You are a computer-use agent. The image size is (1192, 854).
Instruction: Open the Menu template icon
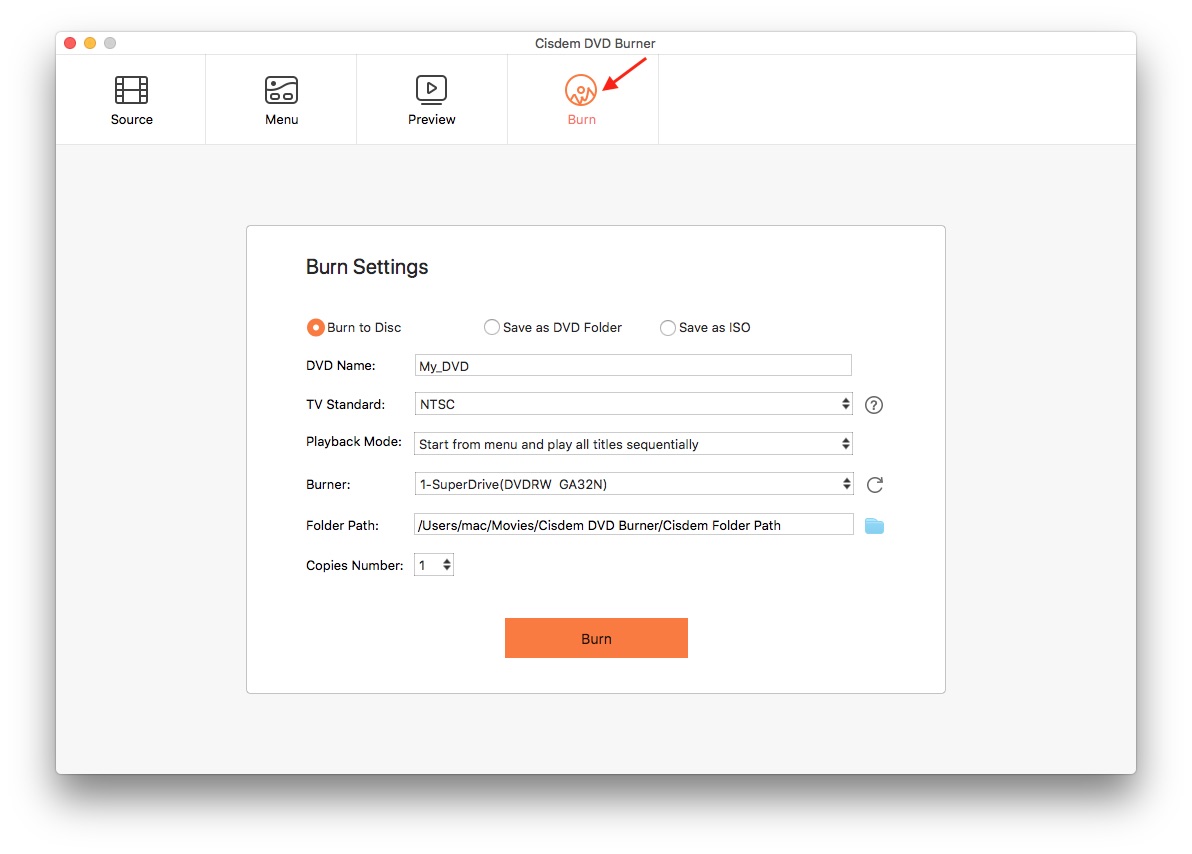tap(281, 90)
